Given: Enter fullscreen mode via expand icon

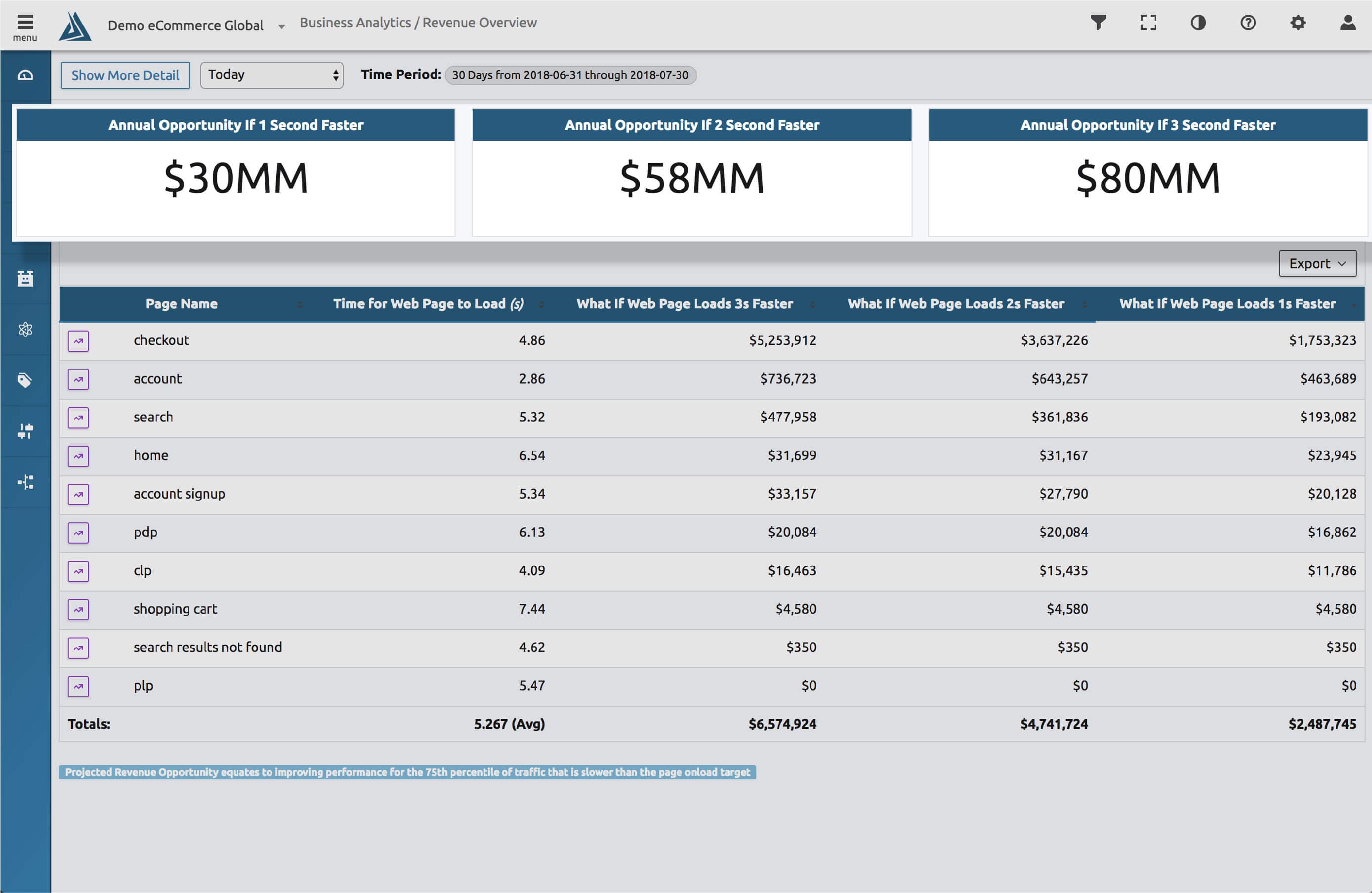Looking at the screenshot, I should [1148, 22].
